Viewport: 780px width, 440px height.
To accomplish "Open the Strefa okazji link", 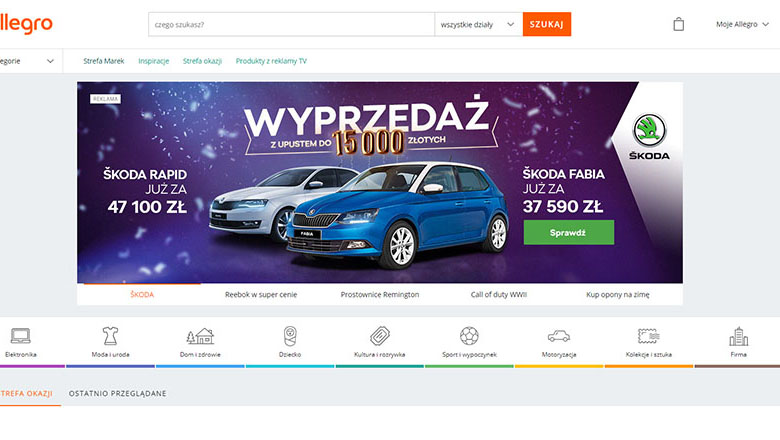I will (x=202, y=61).
